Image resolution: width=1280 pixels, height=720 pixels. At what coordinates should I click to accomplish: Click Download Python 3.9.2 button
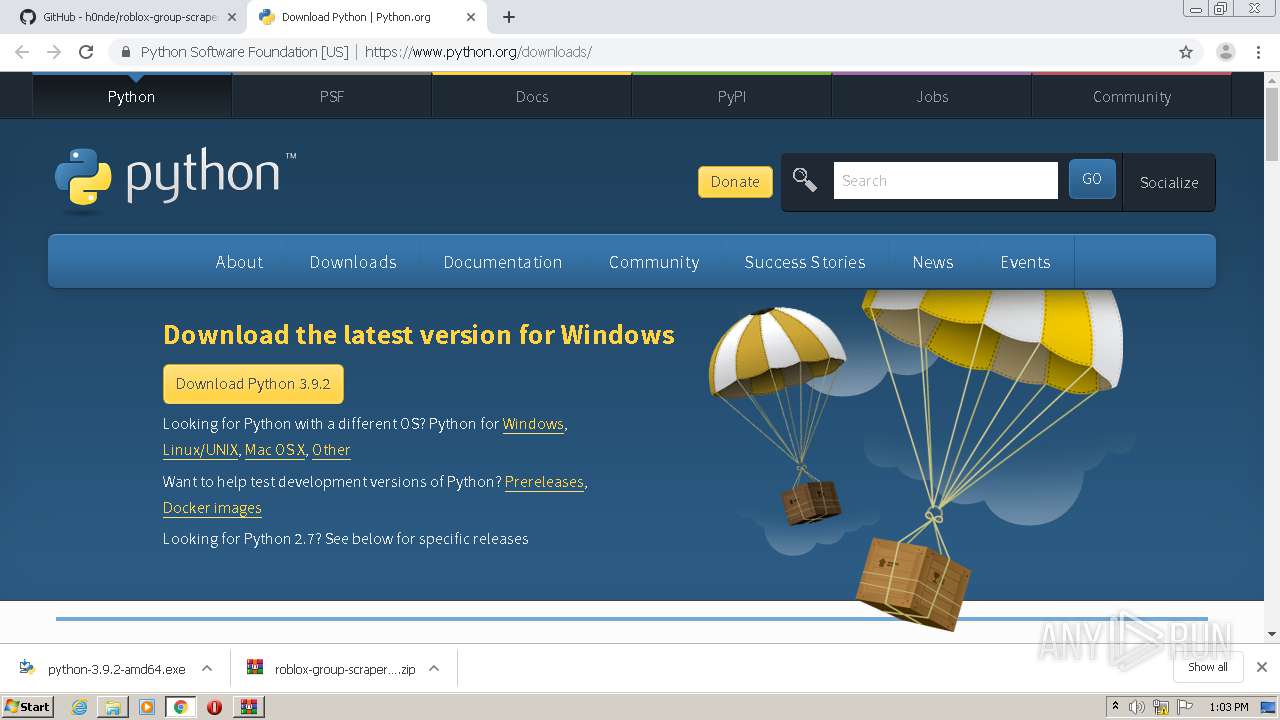253,384
